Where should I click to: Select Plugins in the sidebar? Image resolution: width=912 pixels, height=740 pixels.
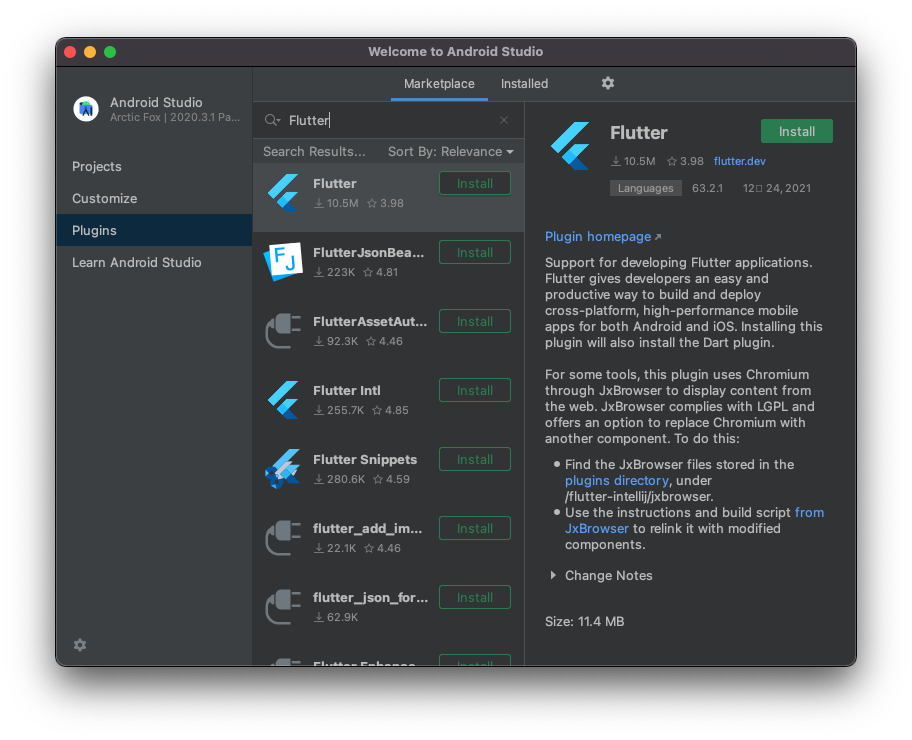pyautogui.click(x=154, y=230)
